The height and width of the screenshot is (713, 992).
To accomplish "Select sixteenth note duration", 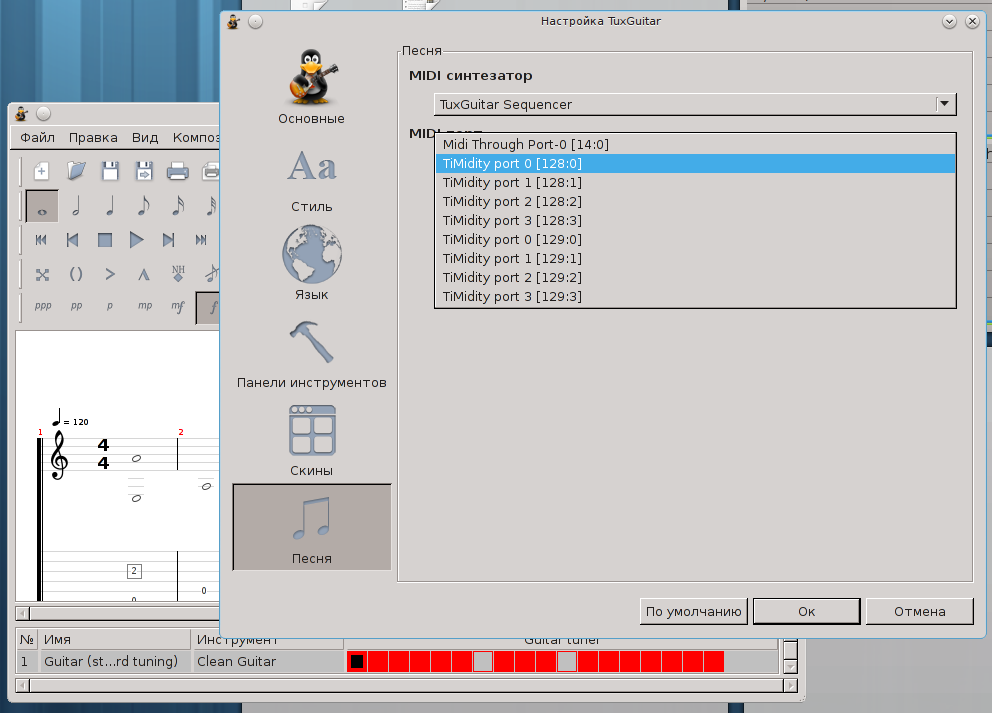I will tap(178, 206).
